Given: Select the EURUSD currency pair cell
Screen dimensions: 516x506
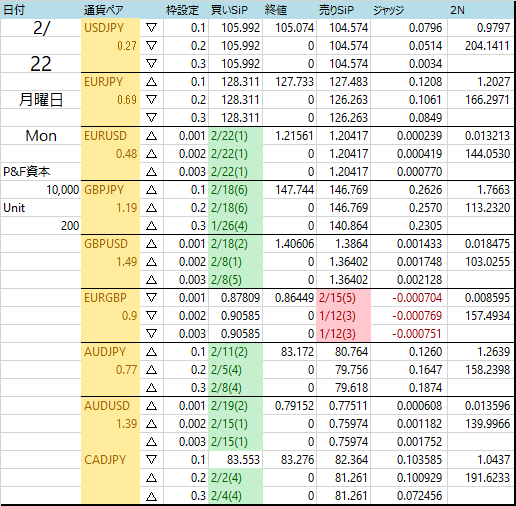Looking at the screenshot, I should (x=110, y=136).
